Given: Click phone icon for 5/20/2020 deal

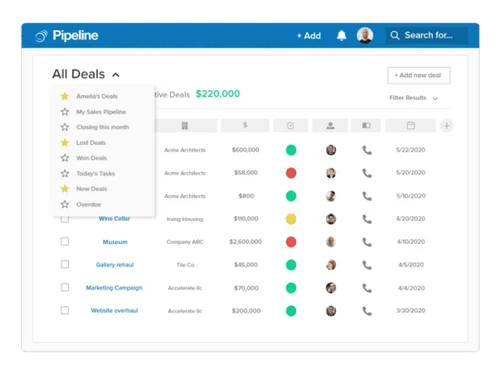Looking at the screenshot, I should (x=367, y=173).
